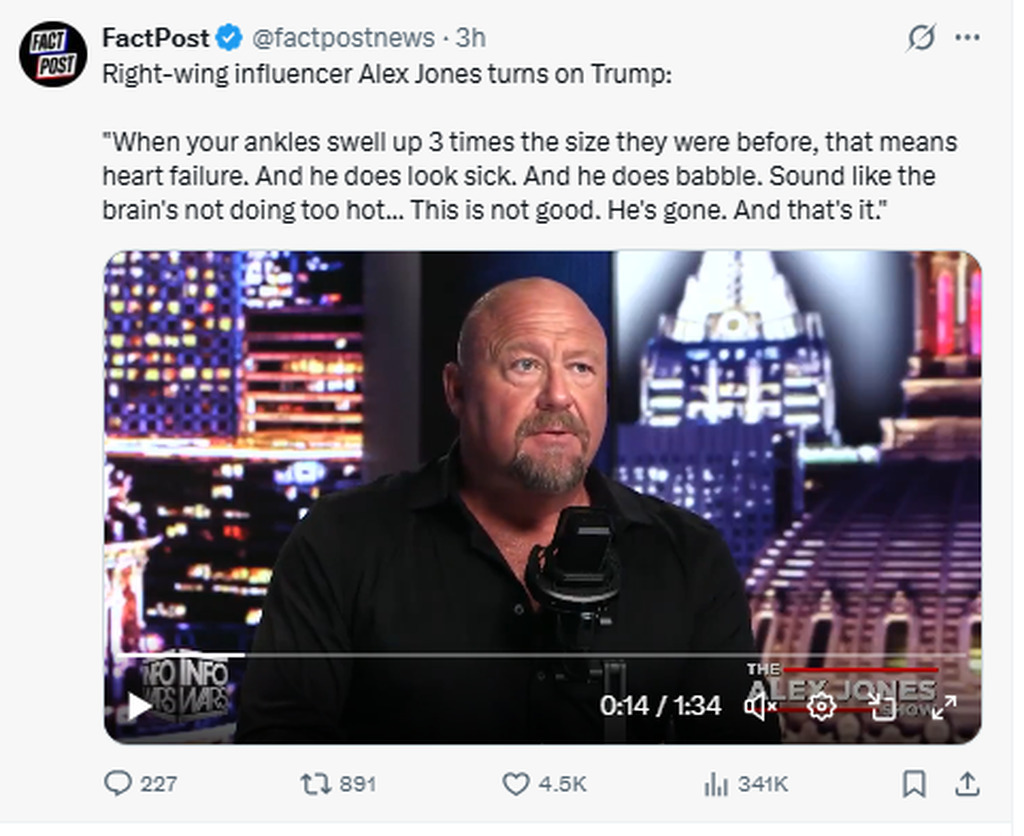The height and width of the screenshot is (836, 1024).
Task: Share the post via share icon
Action: click(966, 785)
